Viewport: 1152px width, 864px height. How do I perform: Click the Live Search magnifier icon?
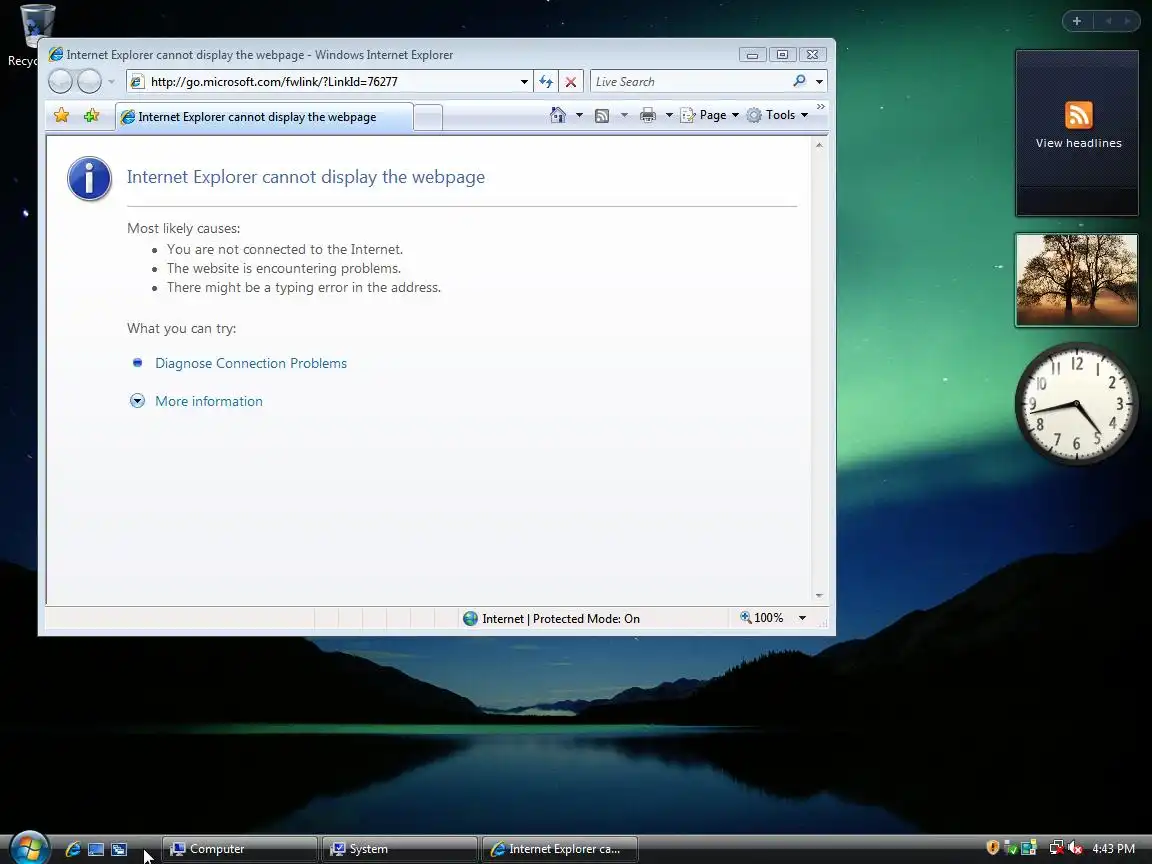pos(799,81)
